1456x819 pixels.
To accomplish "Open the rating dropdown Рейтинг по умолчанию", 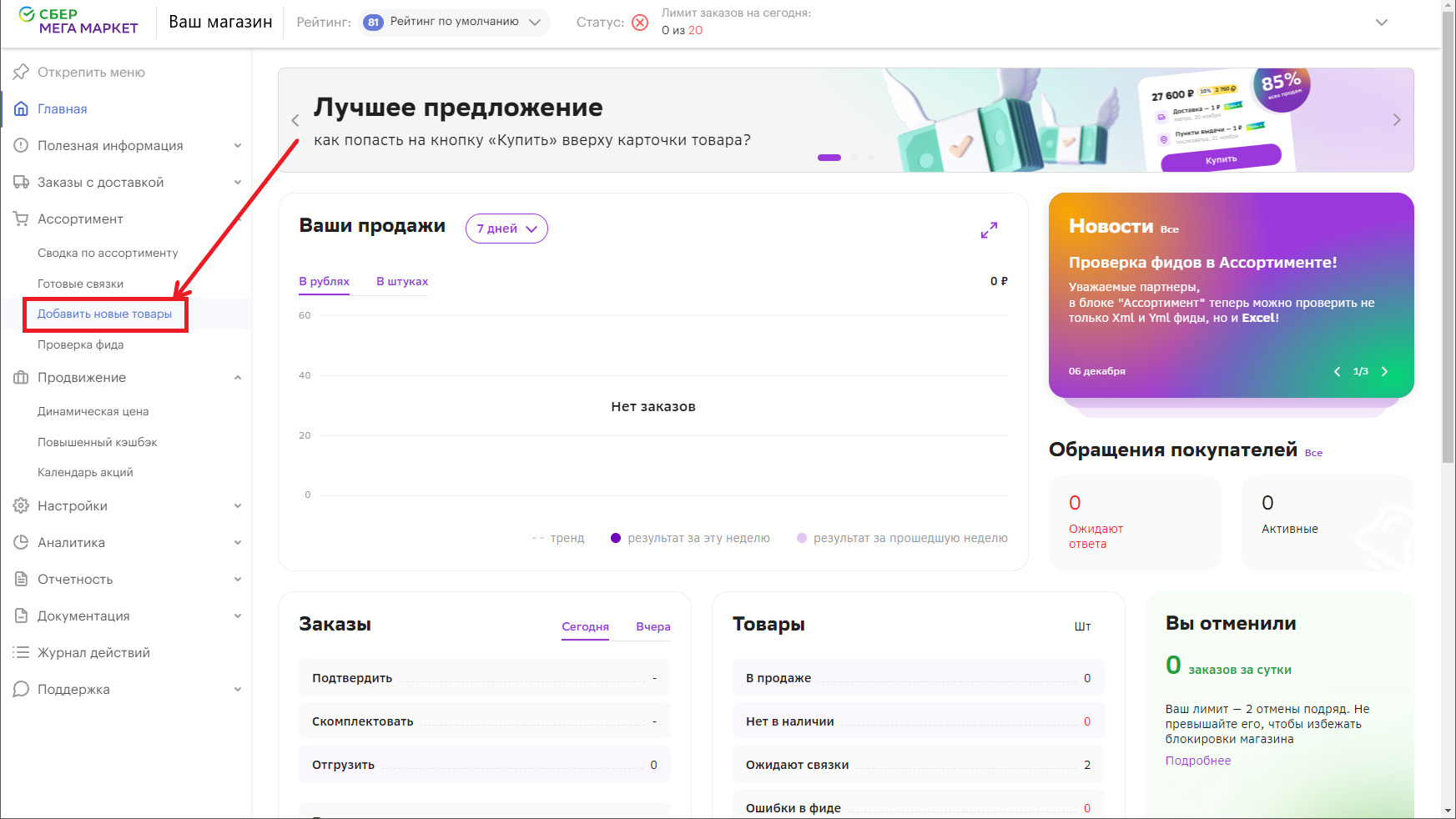I will pyautogui.click(x=455, y=23).
